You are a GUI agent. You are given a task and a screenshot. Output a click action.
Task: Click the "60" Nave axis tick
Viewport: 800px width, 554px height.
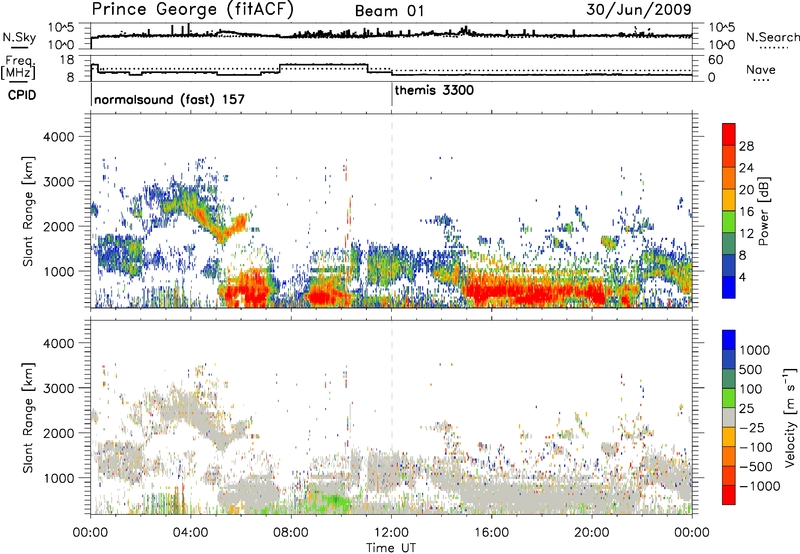716,60
